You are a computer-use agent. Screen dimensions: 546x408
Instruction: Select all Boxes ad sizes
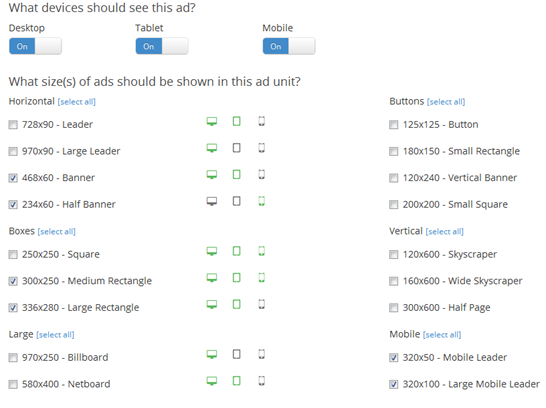56,232
